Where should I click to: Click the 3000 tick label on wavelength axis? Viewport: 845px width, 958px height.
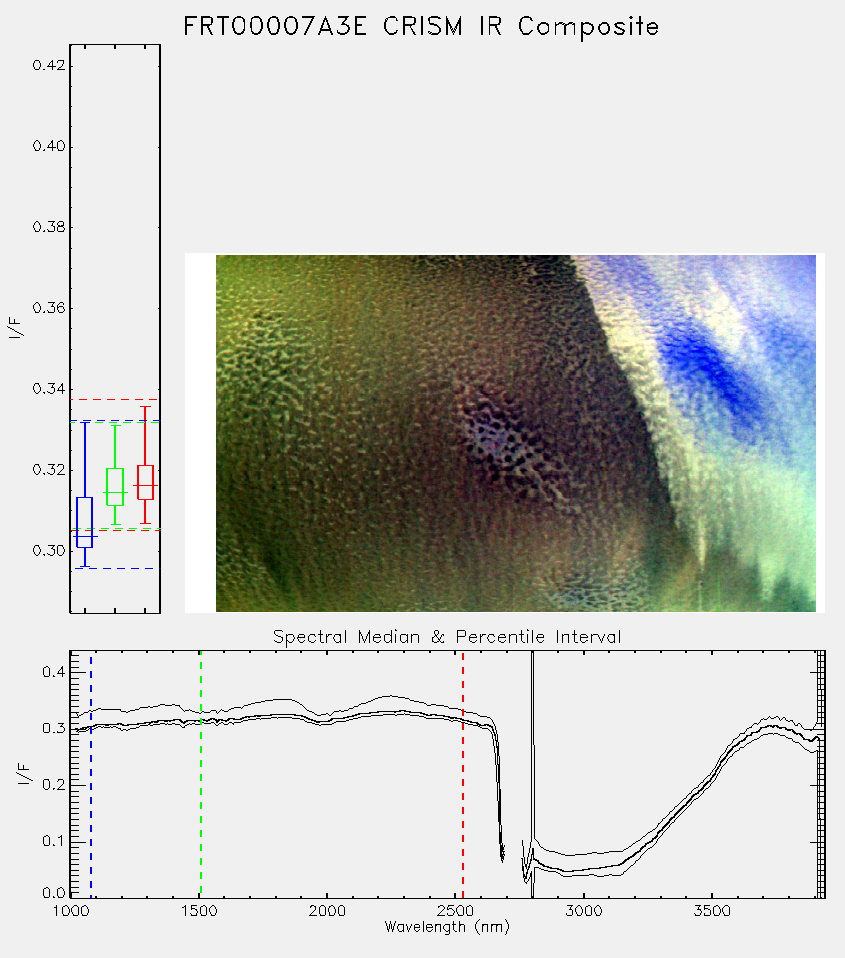point(583,911)
